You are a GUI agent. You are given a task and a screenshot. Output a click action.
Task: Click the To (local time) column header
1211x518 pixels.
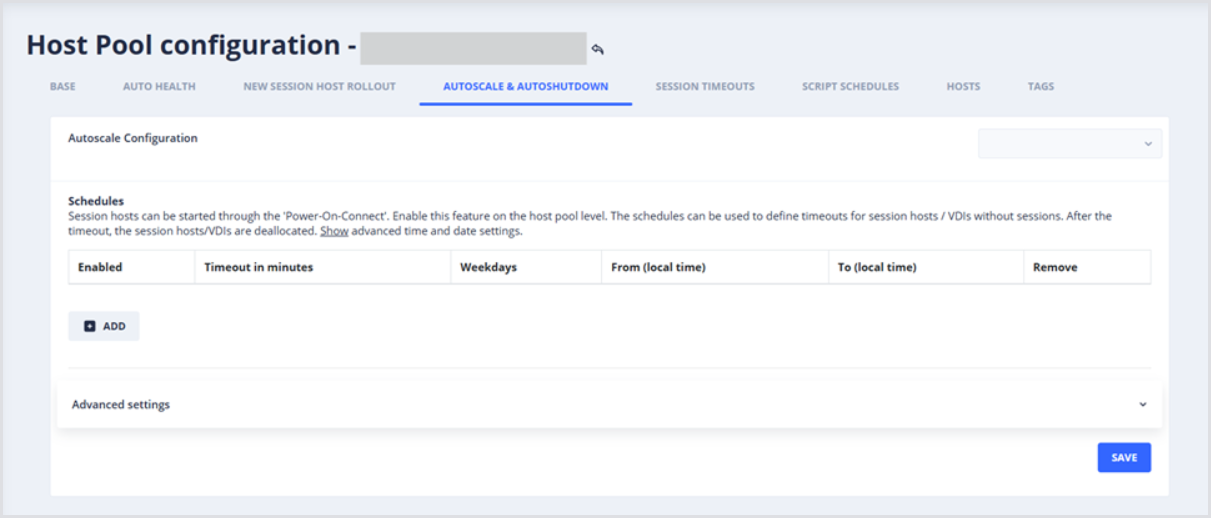pyautogui.click(x=877, y=268)
